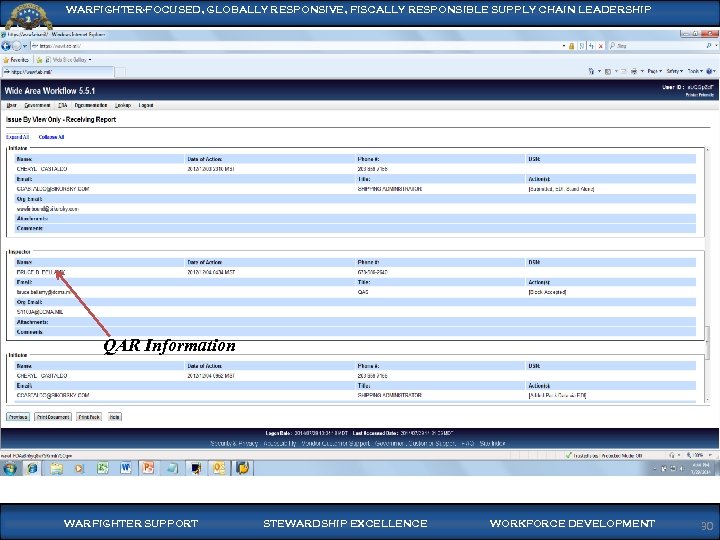Click the Site Index footer link
720x540 pixels.
pos(492,444)
